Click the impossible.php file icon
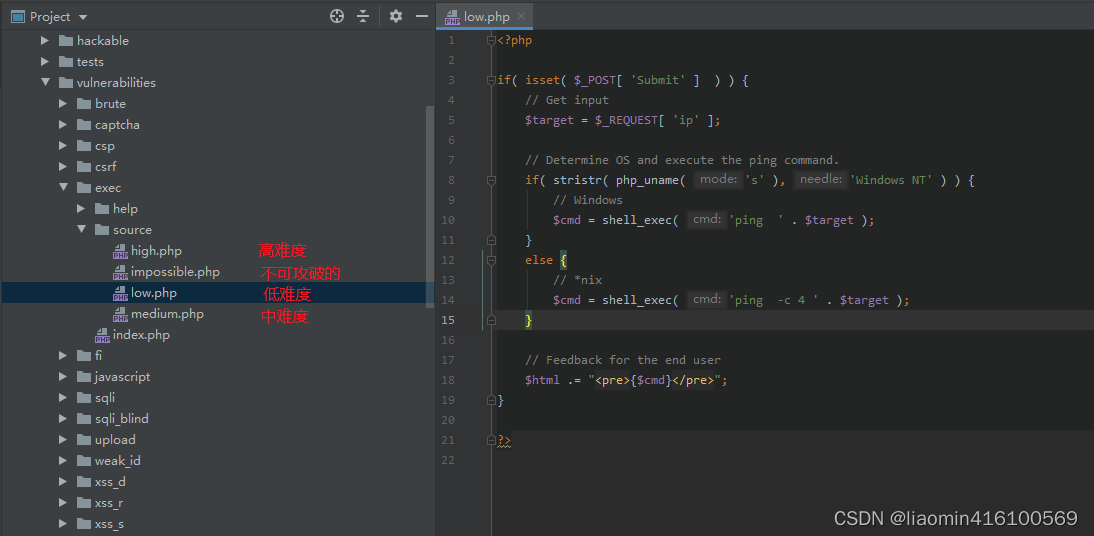Viewport: 1094px width, 536px height. [x=120, y=272]
